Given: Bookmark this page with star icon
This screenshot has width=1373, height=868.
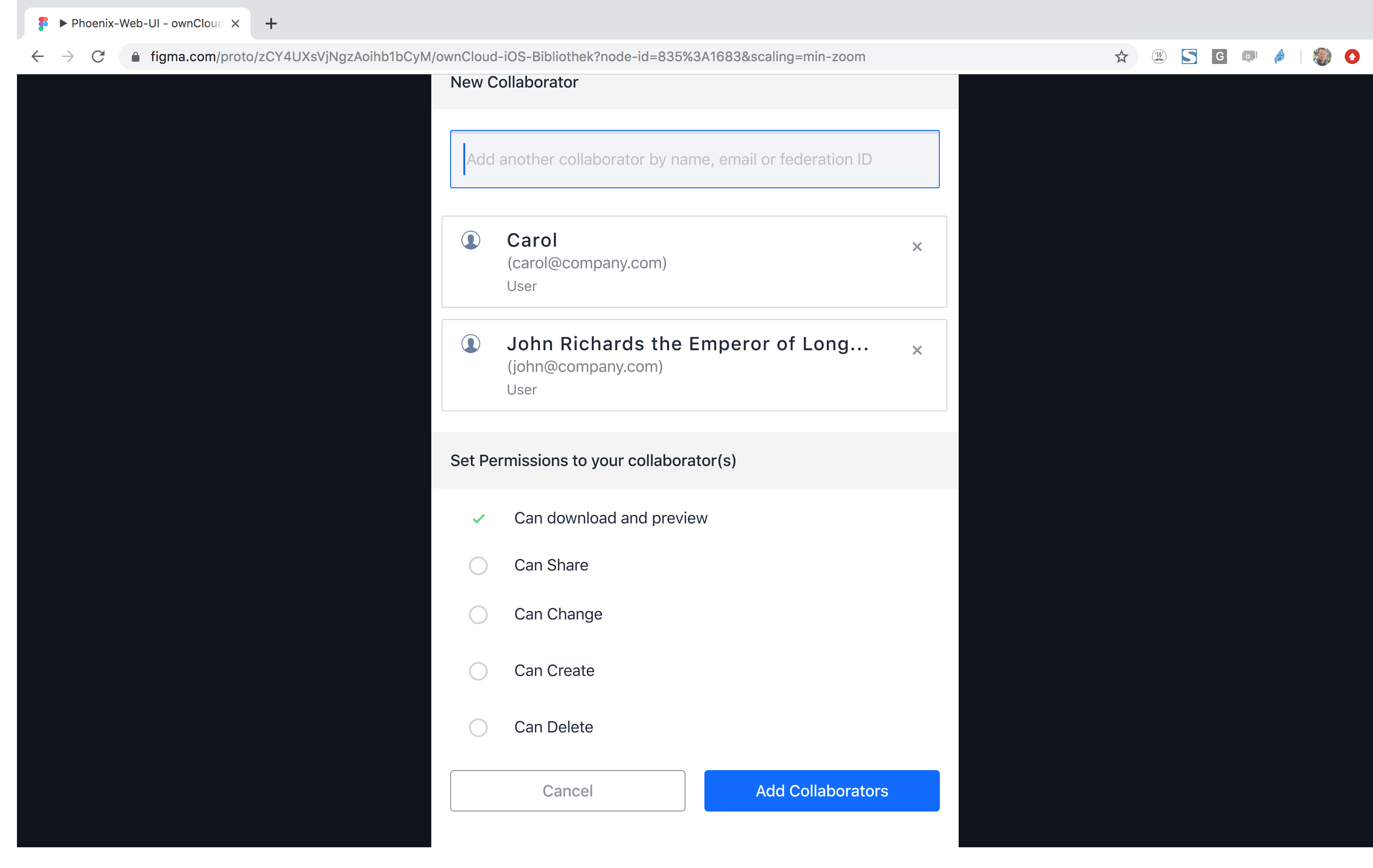Looking at the screenshot, I should click(1121, 56).
